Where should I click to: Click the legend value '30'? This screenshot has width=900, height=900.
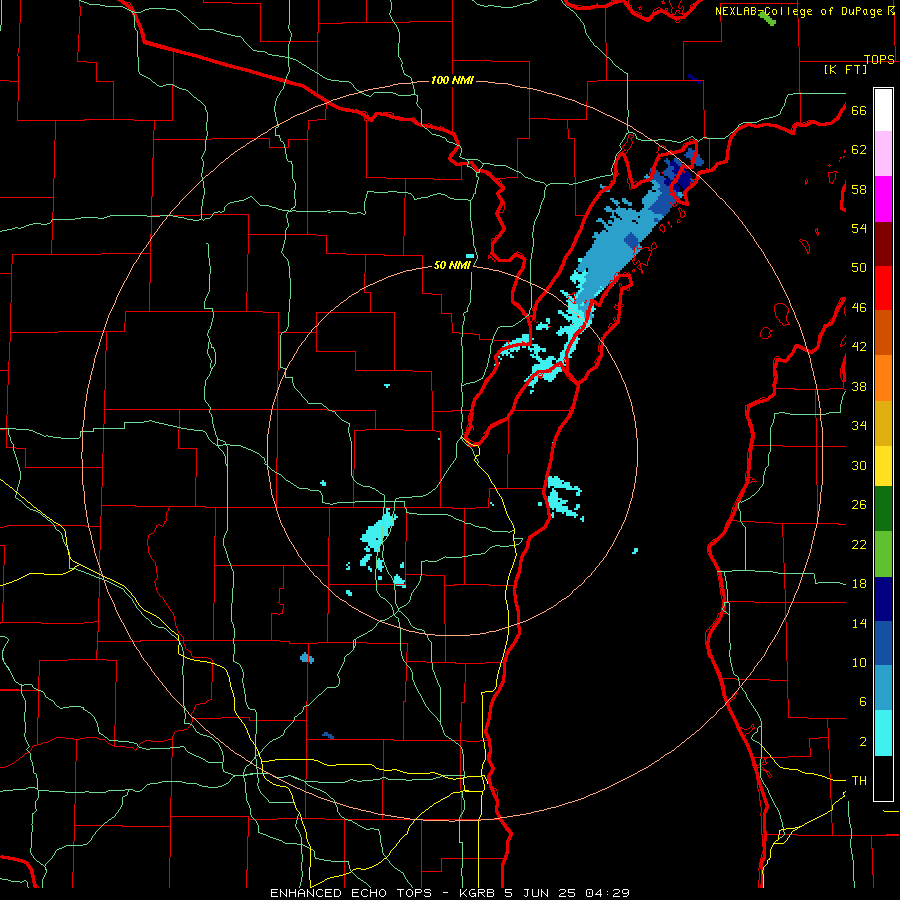[859, 465]
